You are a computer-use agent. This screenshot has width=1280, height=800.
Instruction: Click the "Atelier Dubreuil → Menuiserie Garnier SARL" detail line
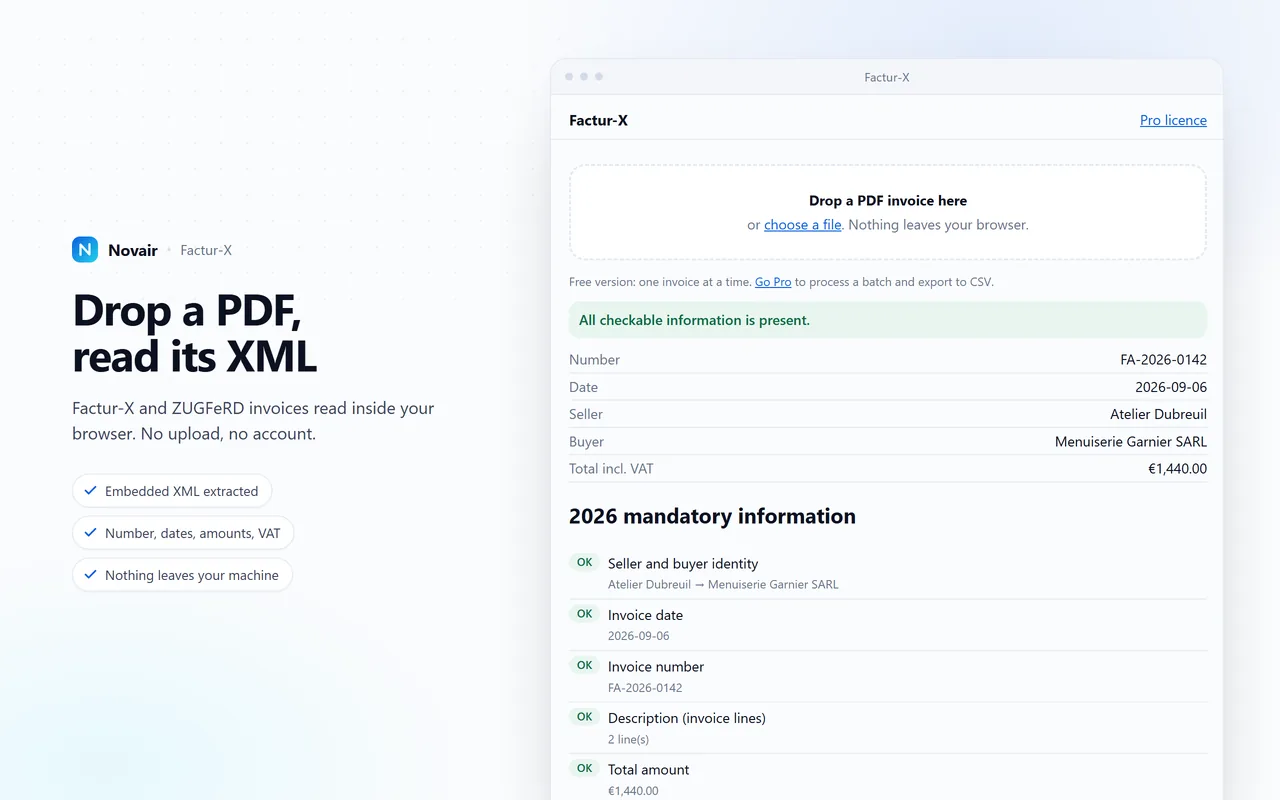[723, 585]
